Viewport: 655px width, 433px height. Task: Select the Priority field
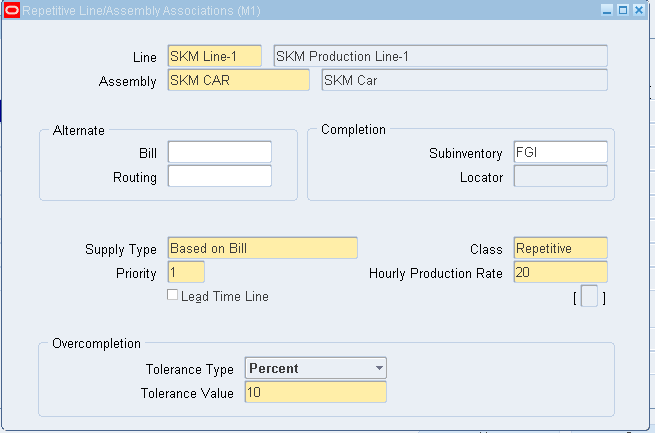186,272
